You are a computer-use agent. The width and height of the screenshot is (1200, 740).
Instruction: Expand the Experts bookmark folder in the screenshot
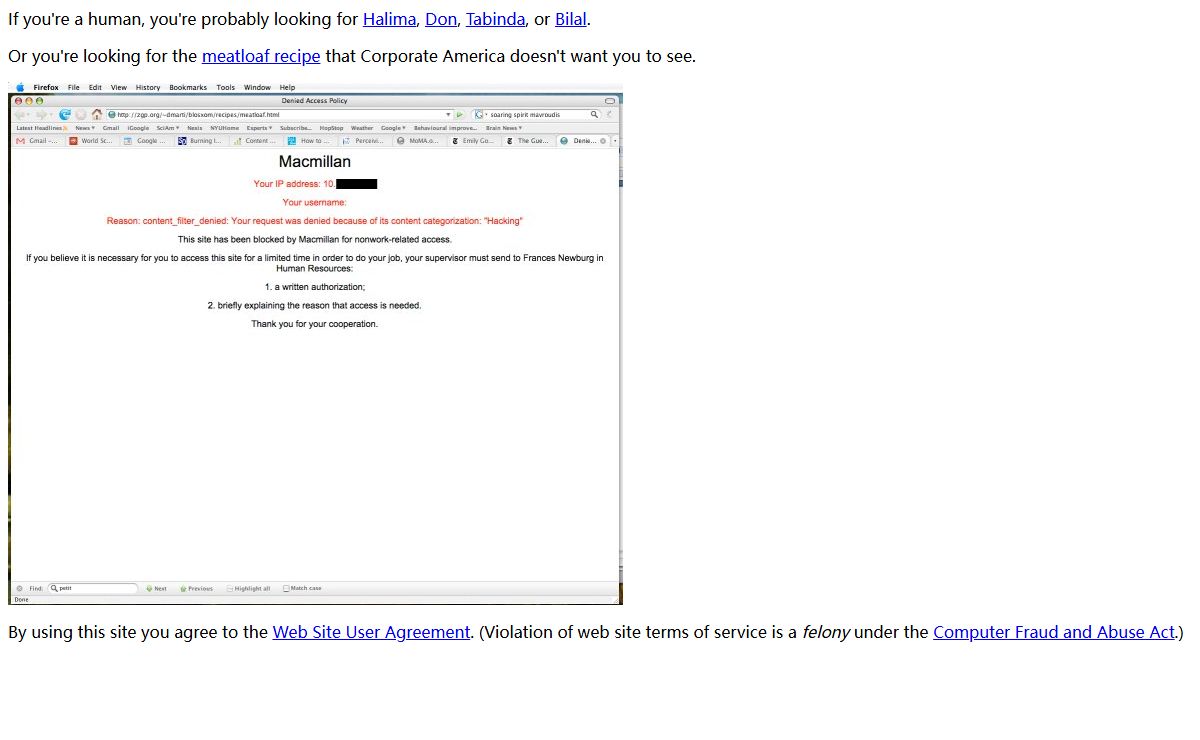click(x=259, y=128)
